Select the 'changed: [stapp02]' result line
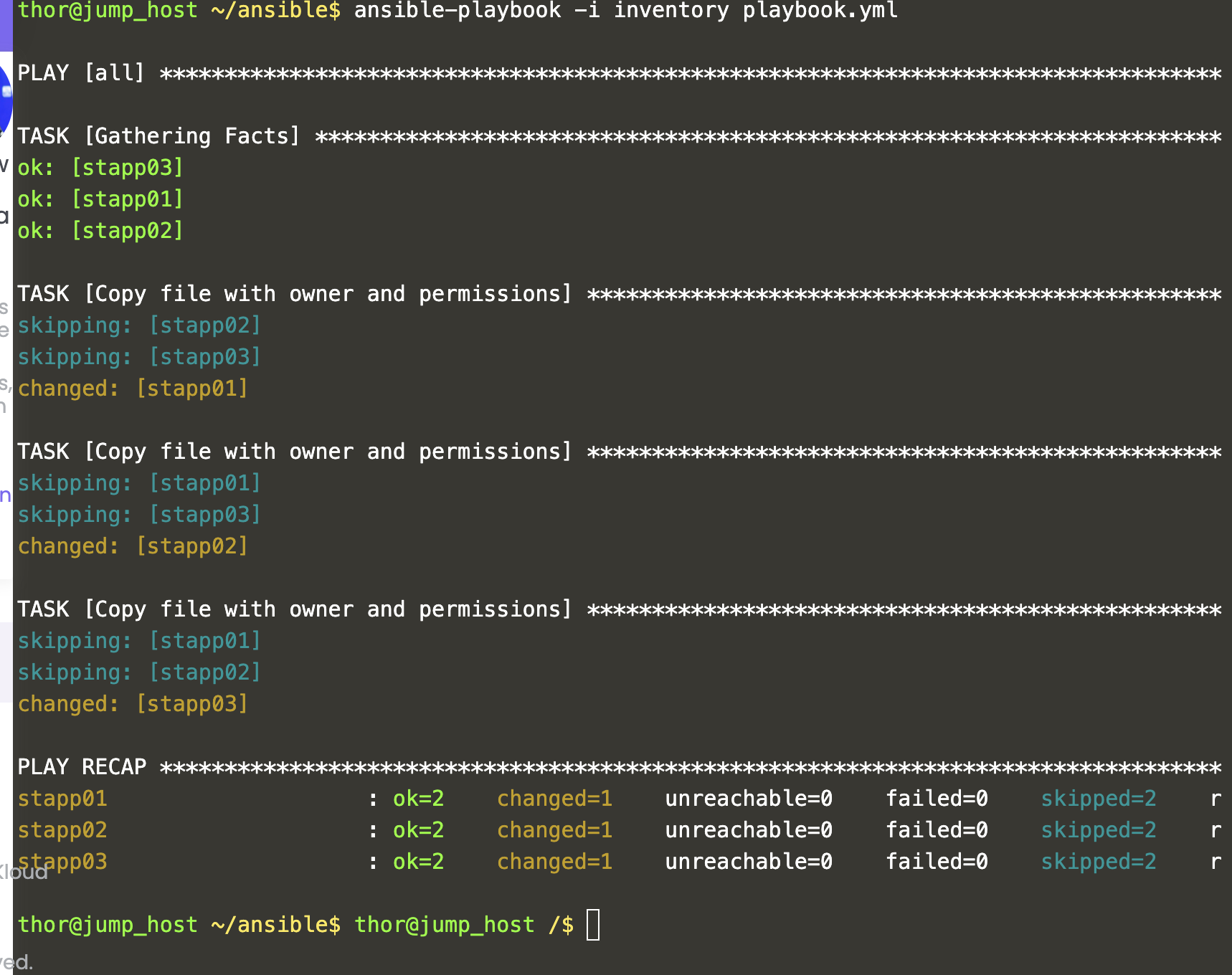The height and width of the screenshot is (975, 1232). (x=133, y=546)
